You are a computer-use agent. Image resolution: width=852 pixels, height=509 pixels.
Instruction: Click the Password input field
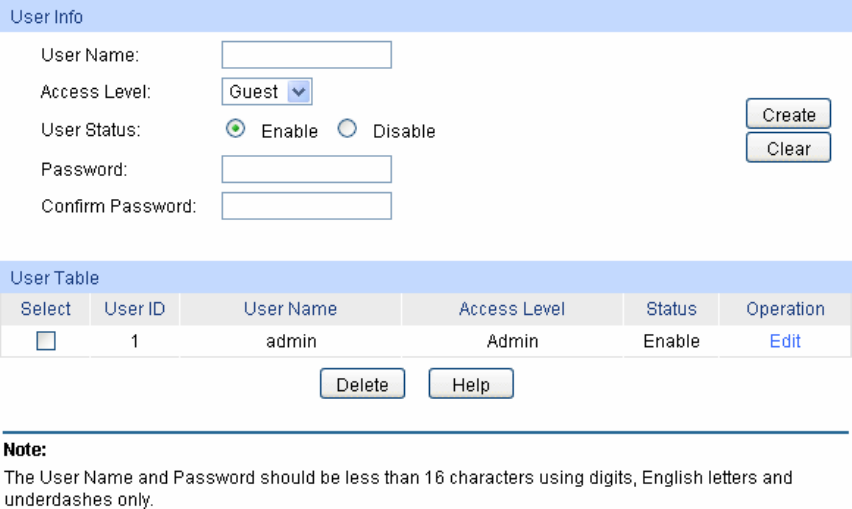(306, 169)
